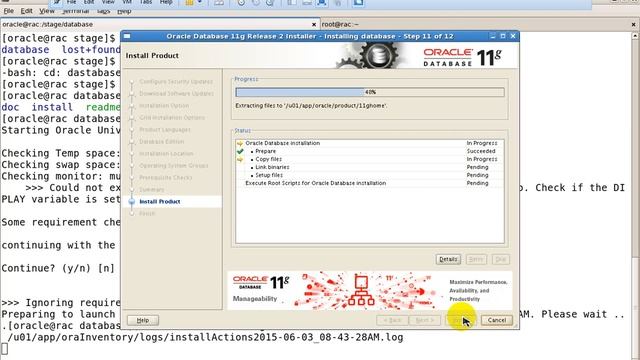Image resolution: width=640 pixels, height=360 pixels.
Task: Click the Finish step in sidebar
Action: click(x=147, y=213)
